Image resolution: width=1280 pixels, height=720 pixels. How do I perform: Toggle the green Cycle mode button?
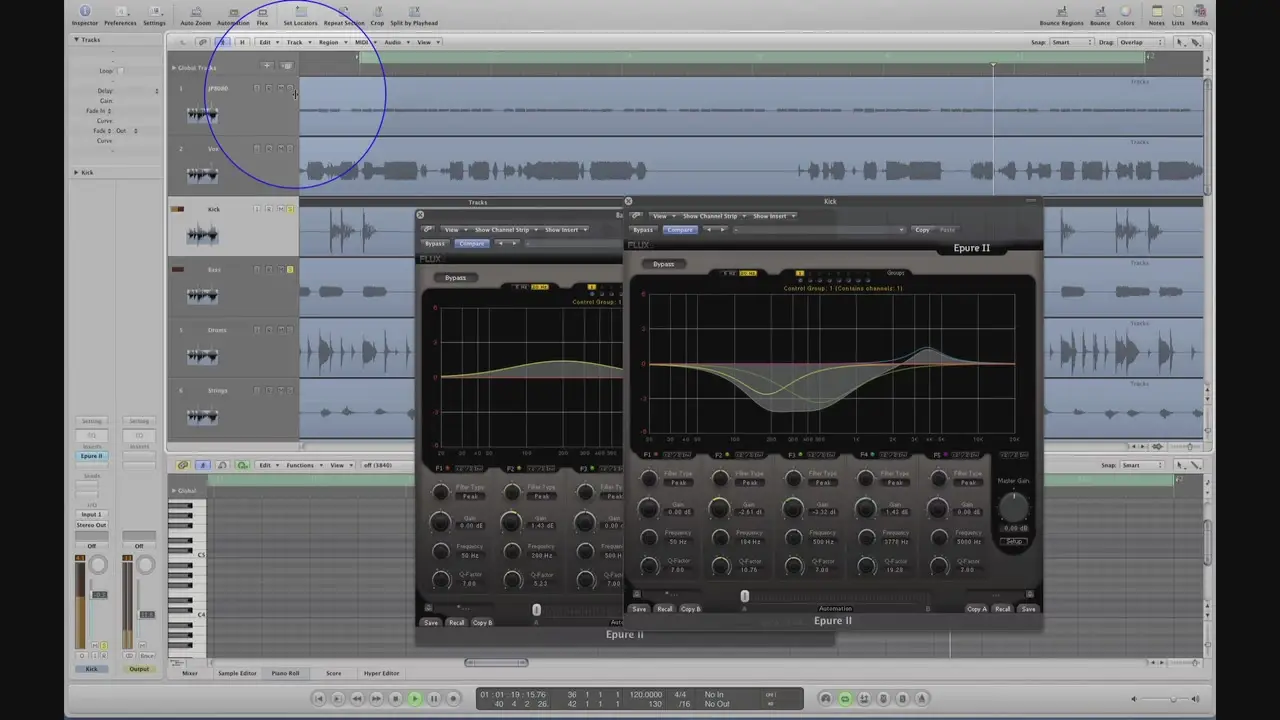[x=845, y=699]
